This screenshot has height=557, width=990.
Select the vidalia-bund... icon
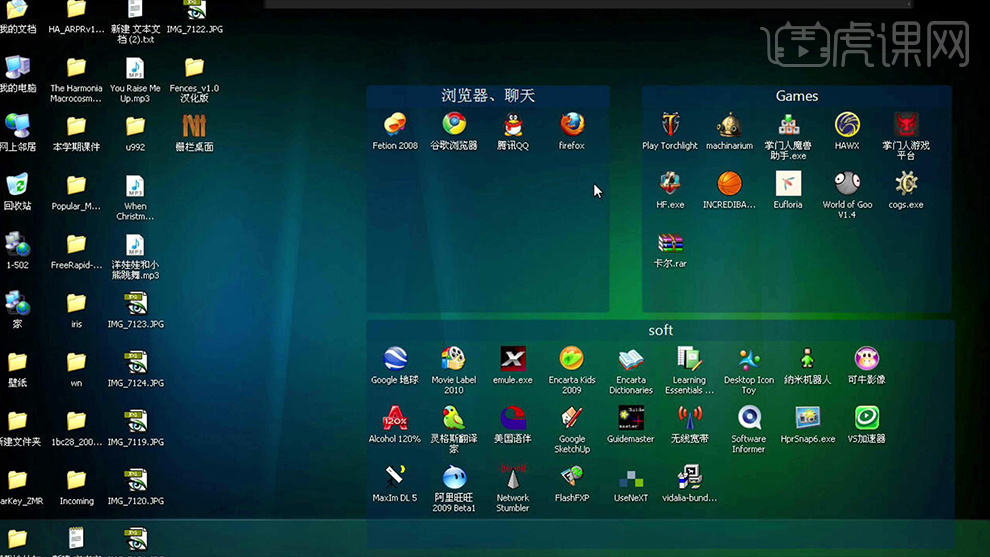[x=689, y=477]
